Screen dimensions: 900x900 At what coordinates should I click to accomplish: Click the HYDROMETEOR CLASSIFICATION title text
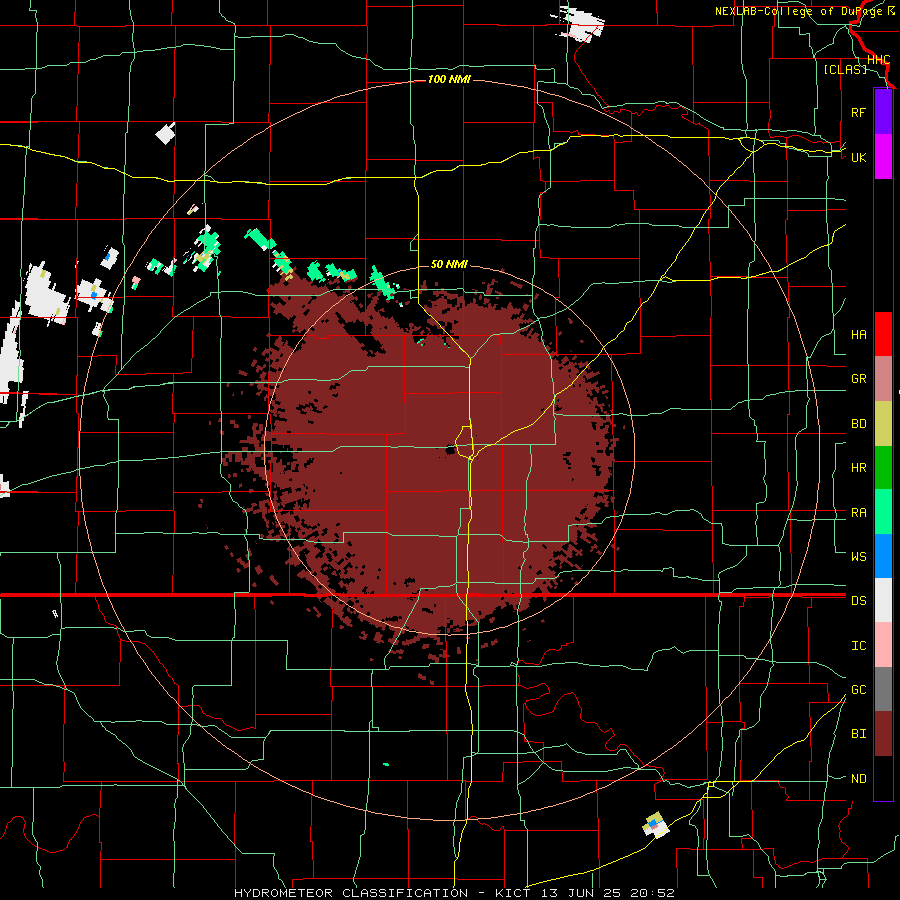point(351,893)
